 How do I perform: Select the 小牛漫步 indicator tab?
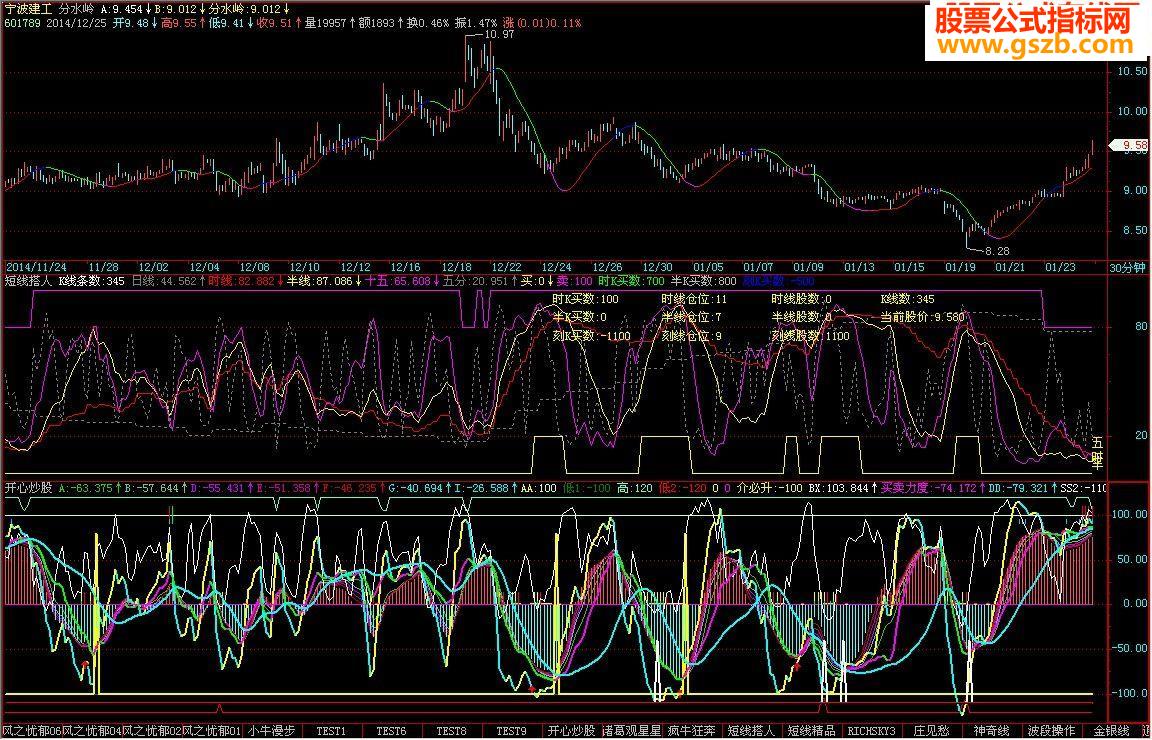[x=272, y=731]
